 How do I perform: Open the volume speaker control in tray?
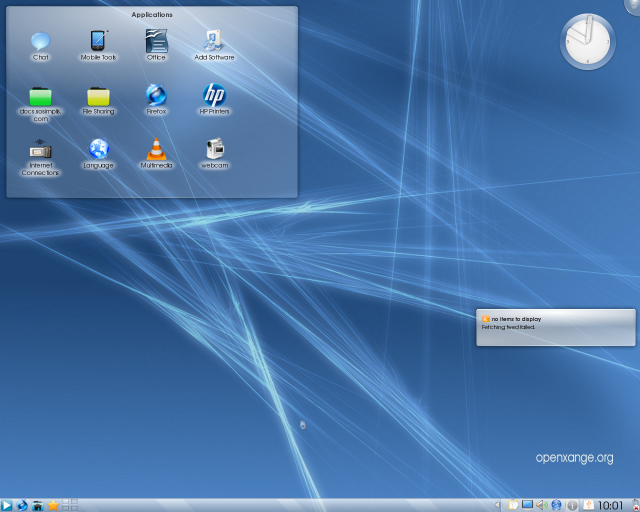(541, 505)
